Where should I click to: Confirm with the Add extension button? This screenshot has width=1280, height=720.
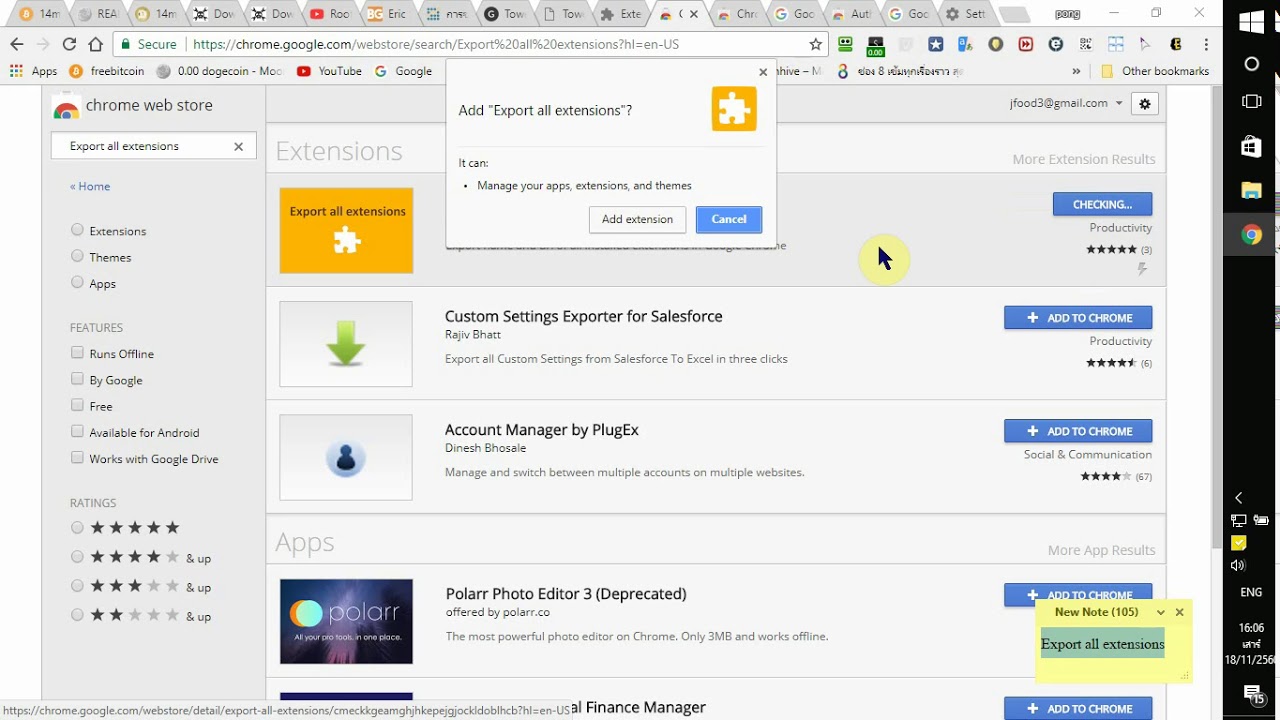point(637,219)
